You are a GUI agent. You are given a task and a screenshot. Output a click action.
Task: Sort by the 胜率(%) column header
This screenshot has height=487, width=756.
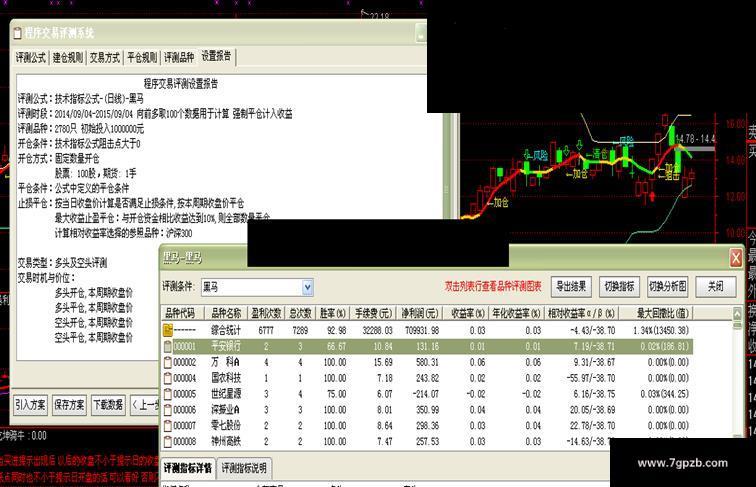coord(333,313)
